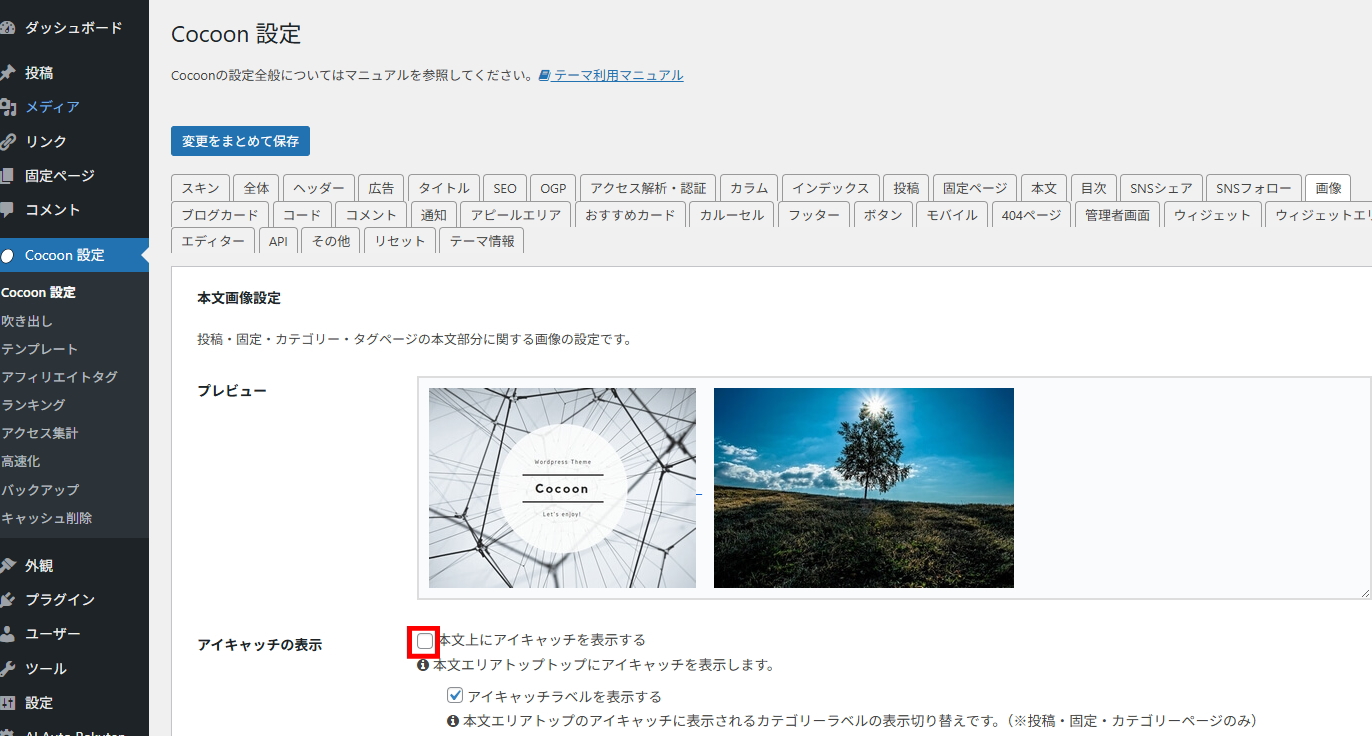This screenshot has width=1372, height=736.
Task: Enable 本文上にアイキャッチを表示する checkbox
Action: point(425,641)
